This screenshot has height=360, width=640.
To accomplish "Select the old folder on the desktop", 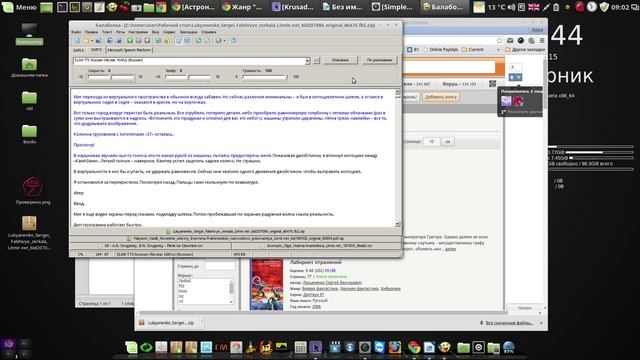I will coord(29,100).
